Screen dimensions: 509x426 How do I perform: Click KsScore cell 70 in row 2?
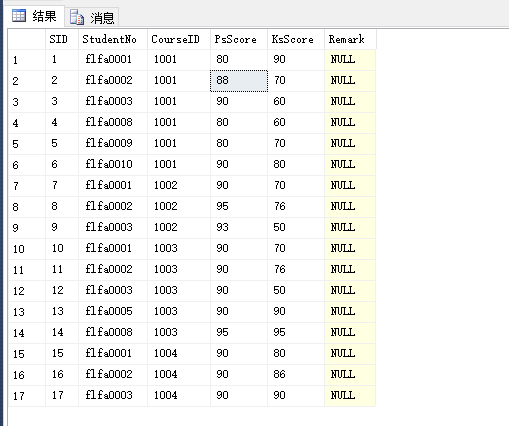click(x=296, y=81)
